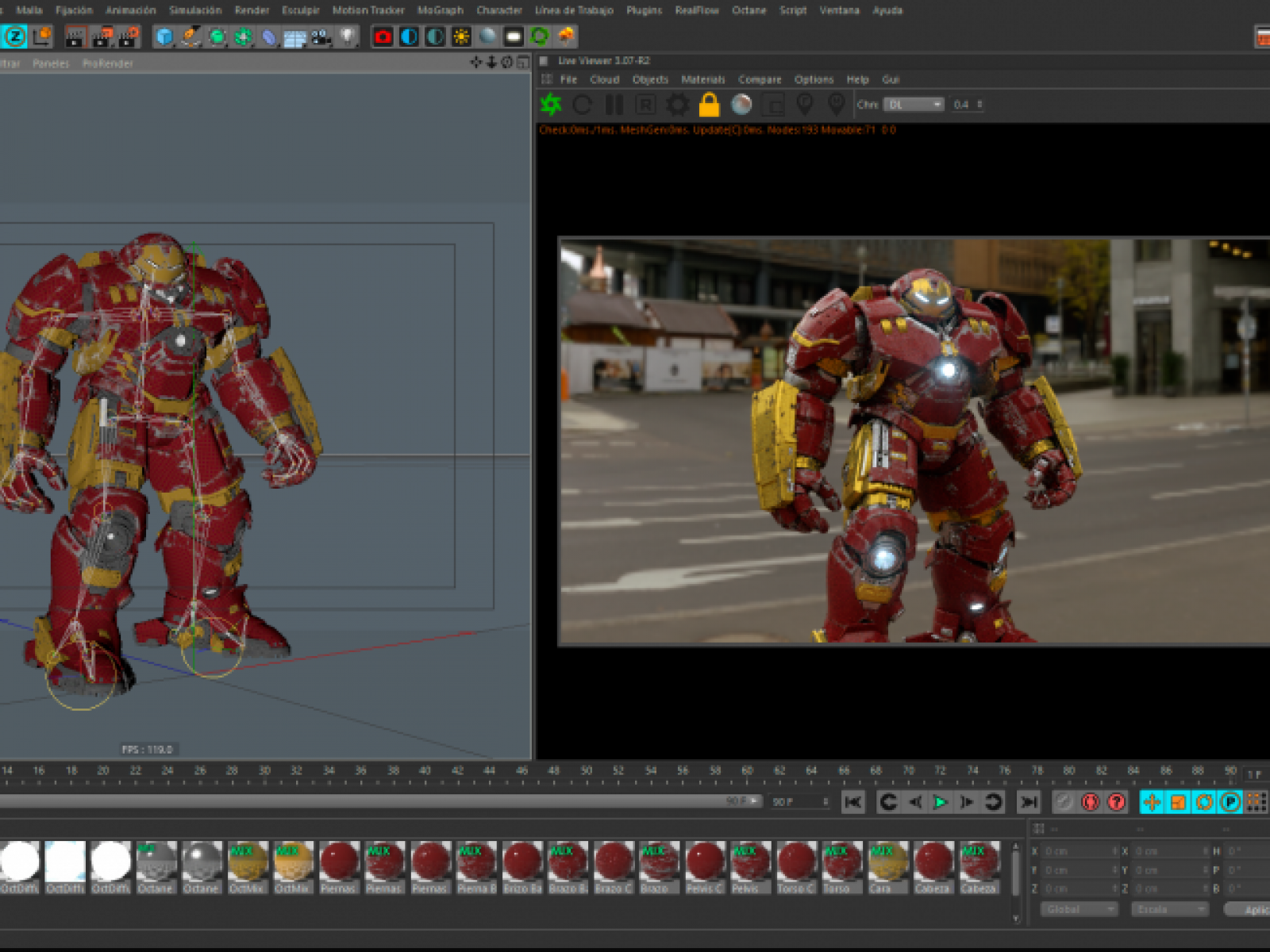Click the focus picker pin icon
This screenshot has height=952, width=1270.
pos(805,104)
